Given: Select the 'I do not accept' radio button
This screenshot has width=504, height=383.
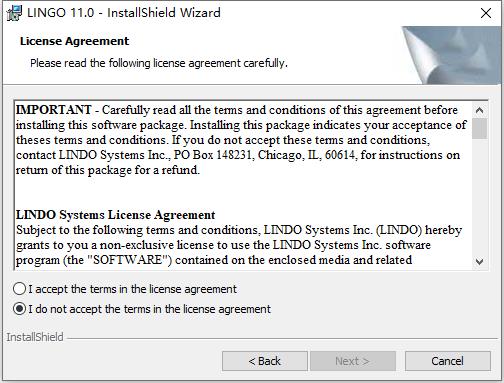Looking at the screenshot, I should click(19, 309).
